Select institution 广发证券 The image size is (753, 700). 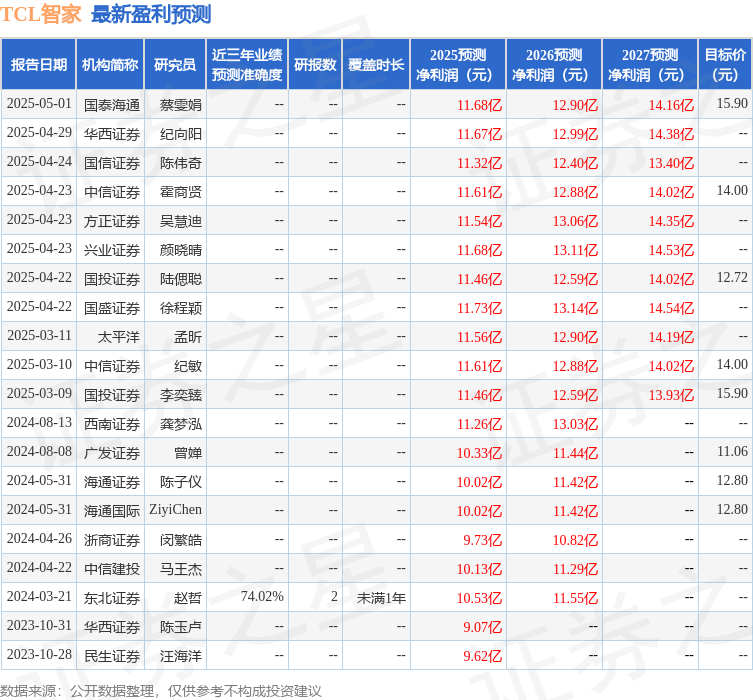tap(111, 453)
